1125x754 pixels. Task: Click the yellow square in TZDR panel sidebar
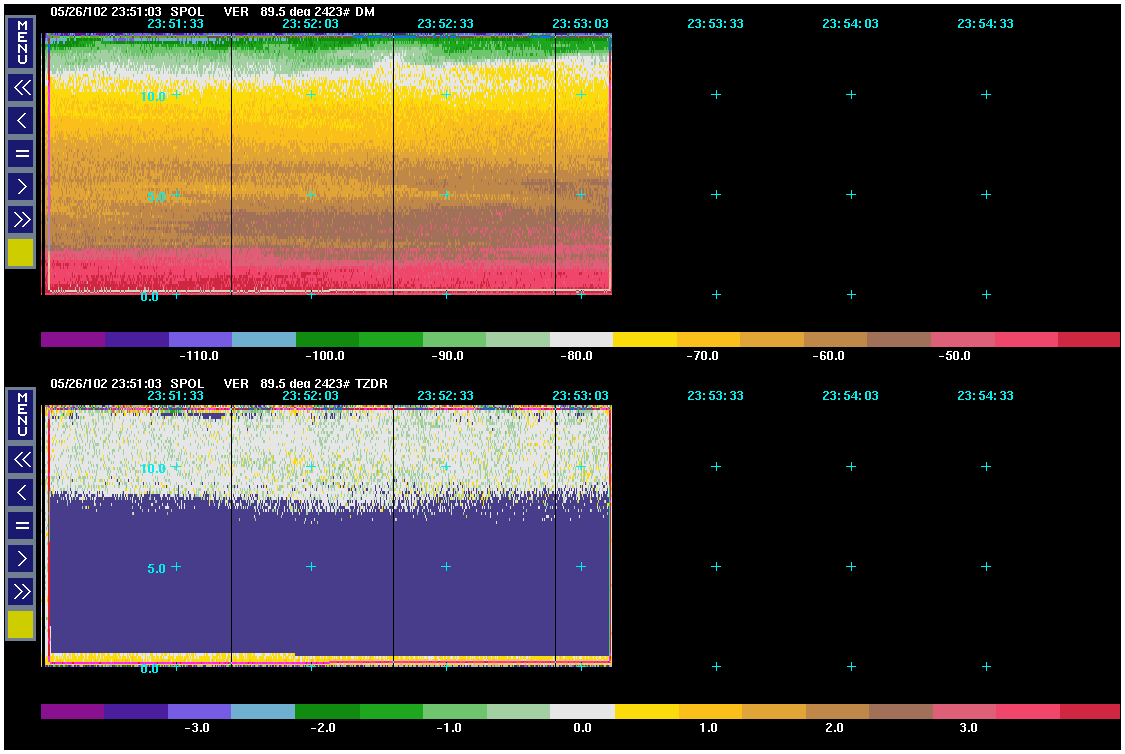[x=21, y=625]
